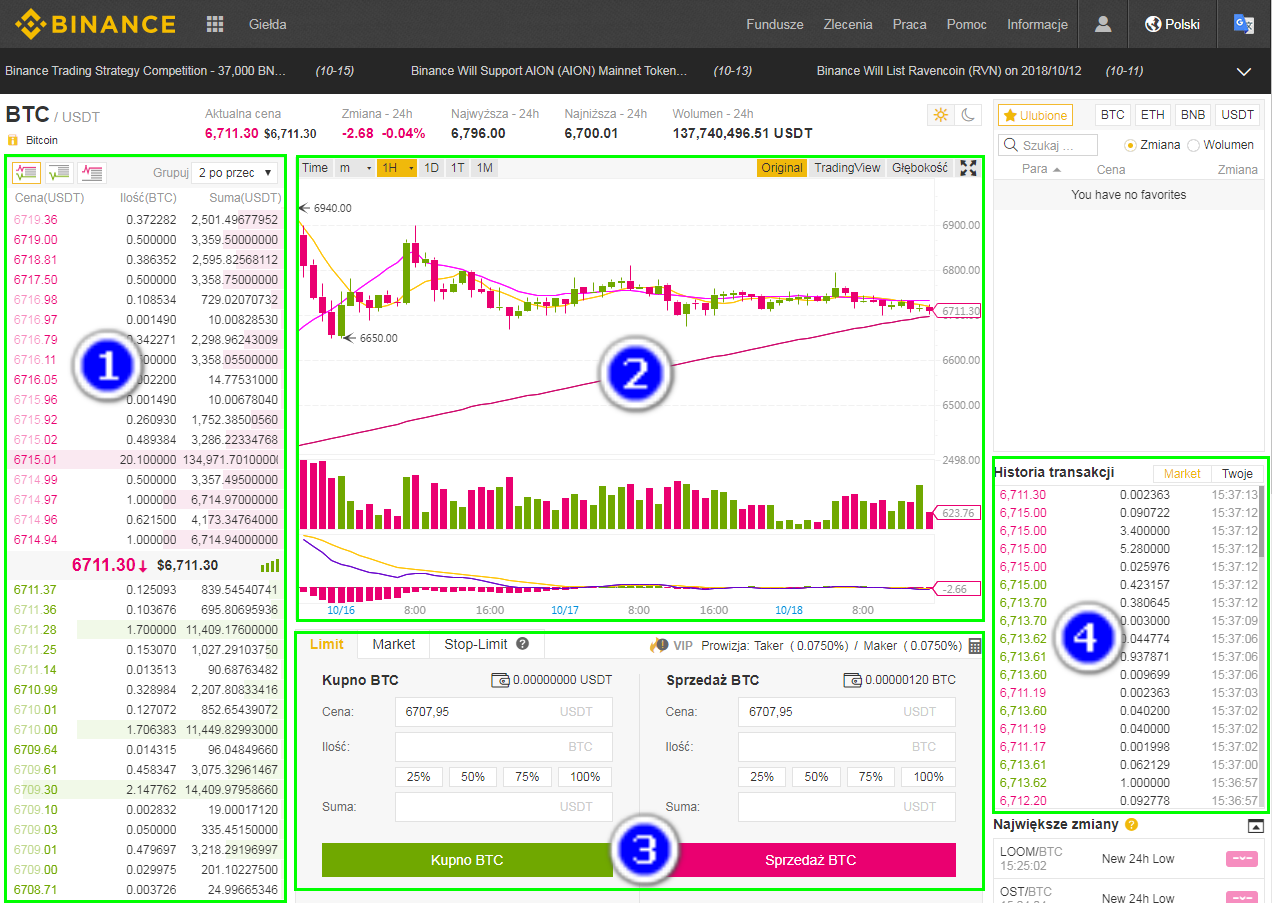Click the VIP flame warning icon

pyautogui.click(x=659, y=645)
